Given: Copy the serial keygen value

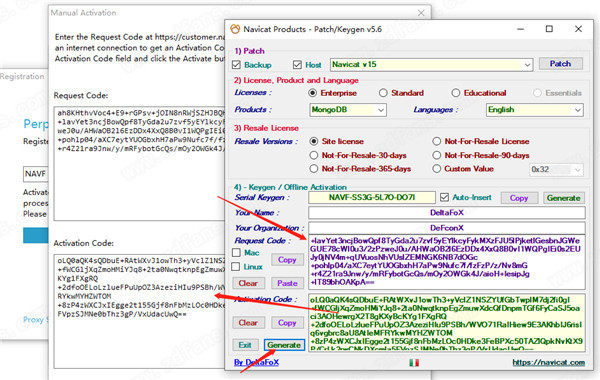Looking at the screenshot, I should 519,198.
